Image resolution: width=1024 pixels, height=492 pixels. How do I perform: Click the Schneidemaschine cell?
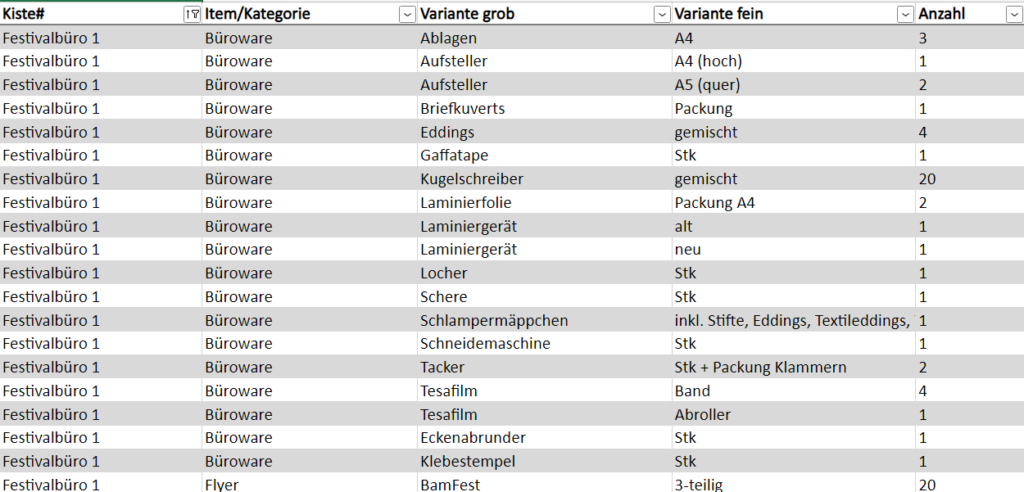(x=544, y=344)
